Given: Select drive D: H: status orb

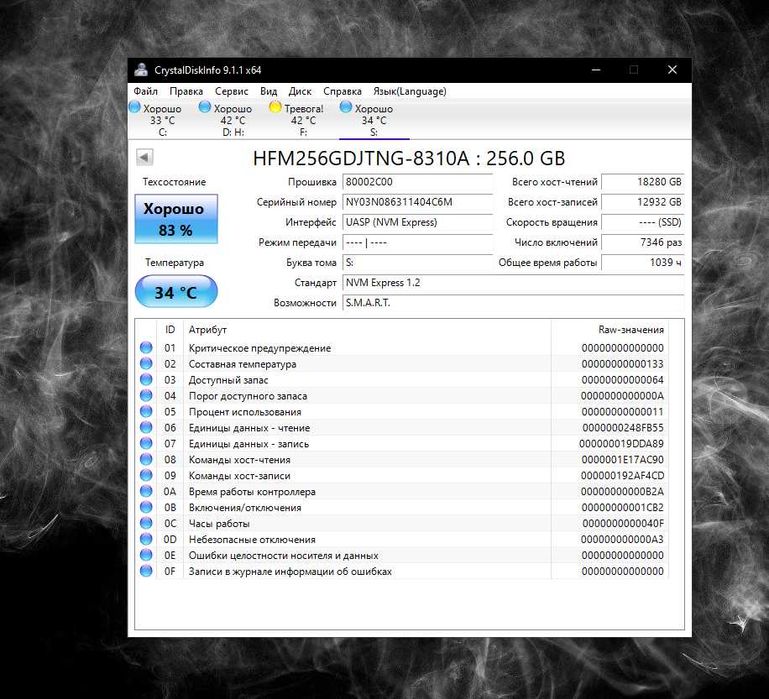Looking at the screenshot, I should 205,107.
